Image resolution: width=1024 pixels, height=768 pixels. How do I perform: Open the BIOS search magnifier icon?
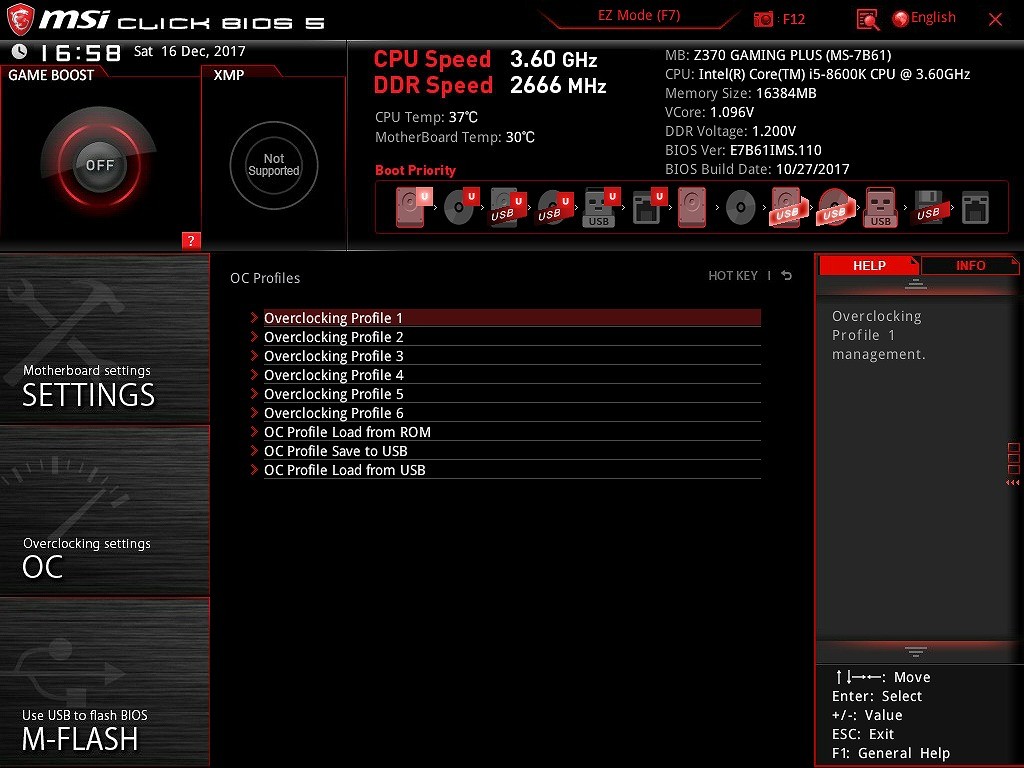click(867, 20)
